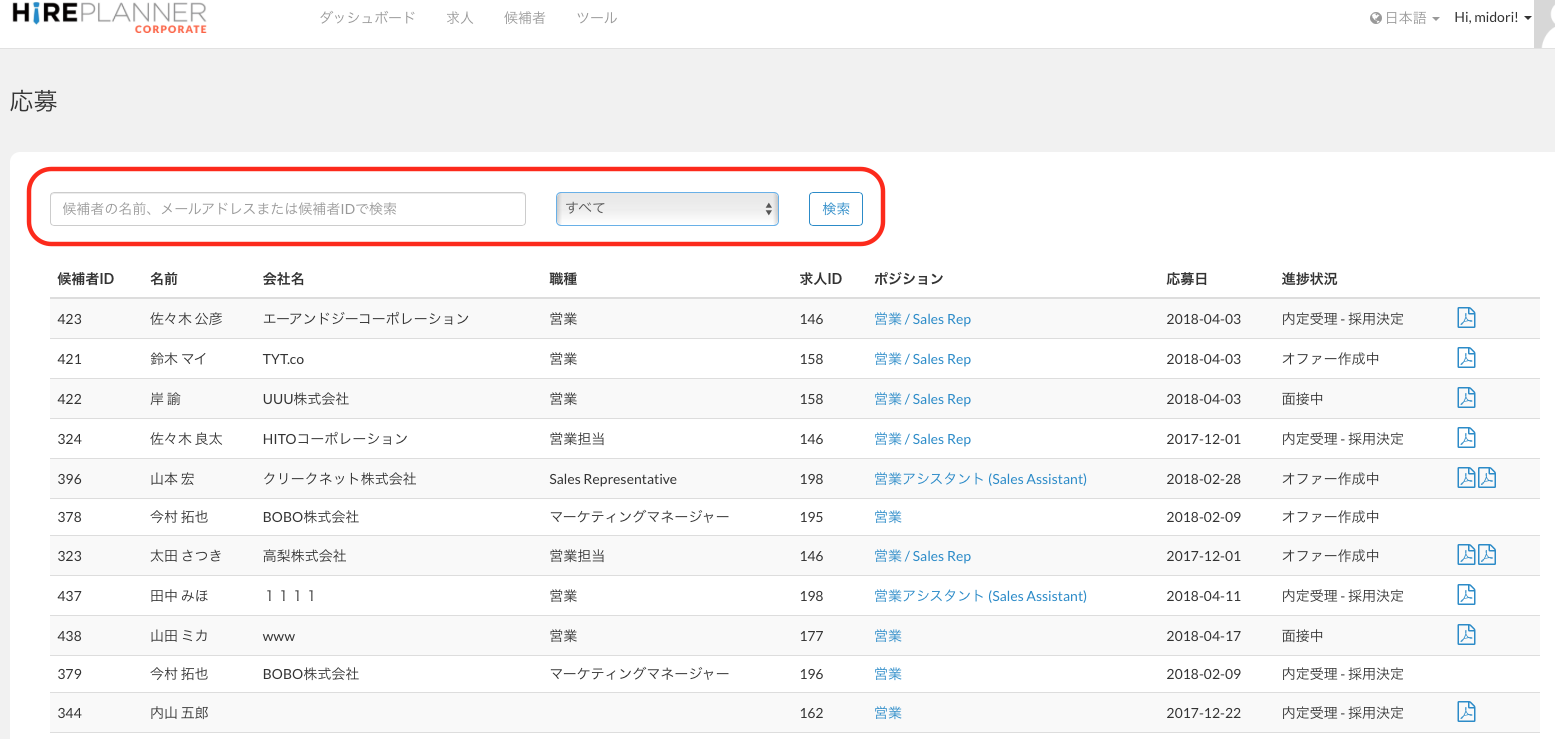Open the Hi, midori! user menu

tap(1492, 18)
